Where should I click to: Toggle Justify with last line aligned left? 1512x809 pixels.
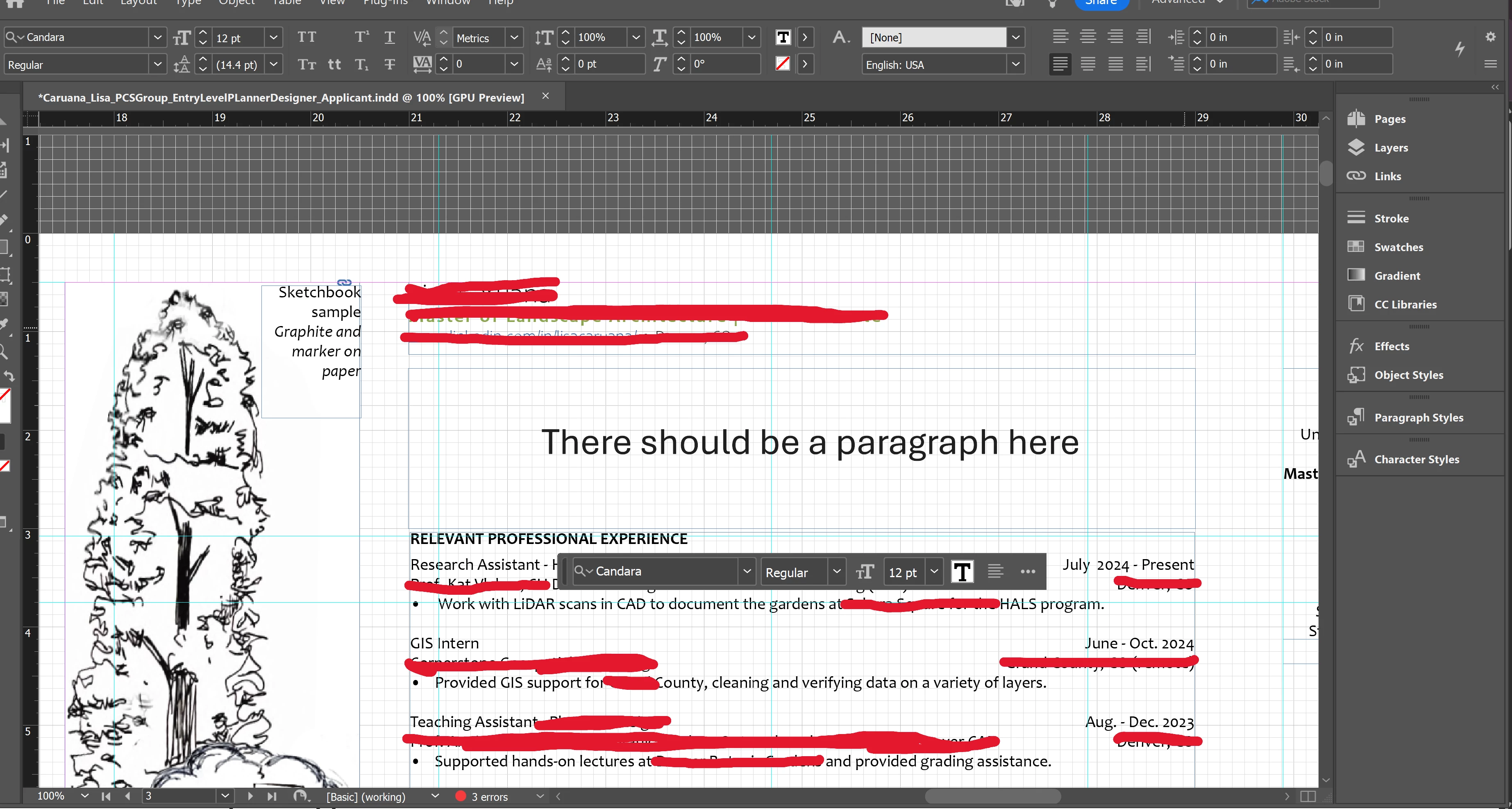1060,65
